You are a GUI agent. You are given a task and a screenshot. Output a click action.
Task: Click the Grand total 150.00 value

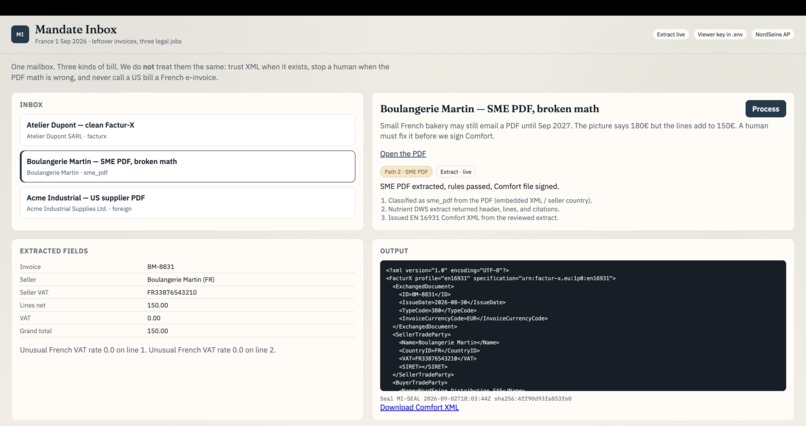tap(157, 331)
